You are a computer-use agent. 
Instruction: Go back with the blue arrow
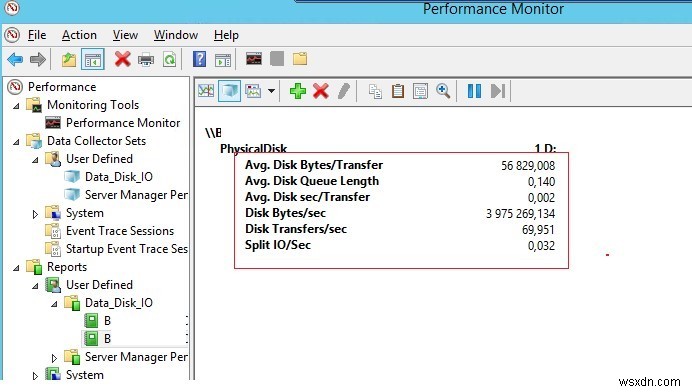point(15,59)
